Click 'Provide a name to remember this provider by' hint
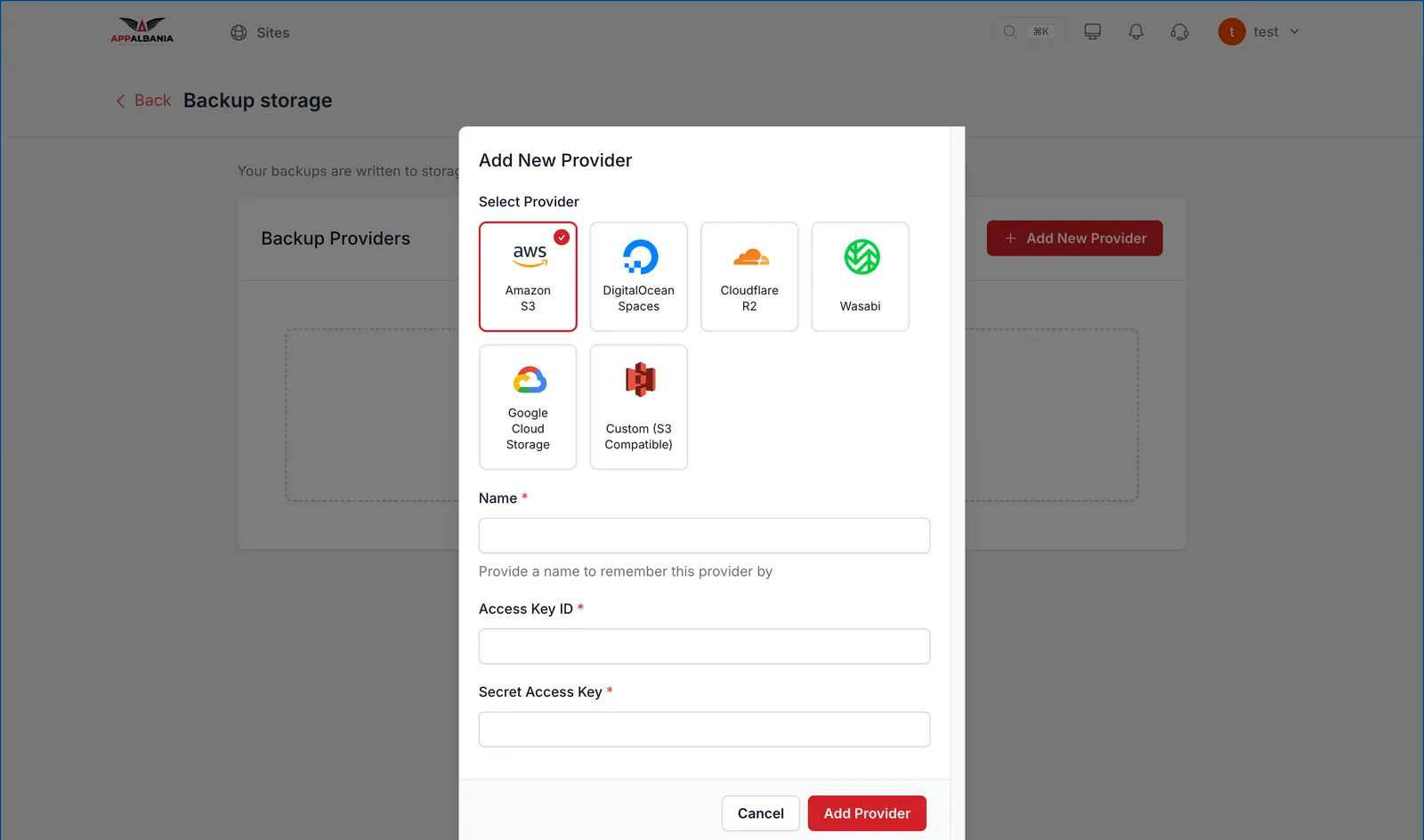Image resolution: width=1424 pixels, height=840 pixels. pos(626,571)
